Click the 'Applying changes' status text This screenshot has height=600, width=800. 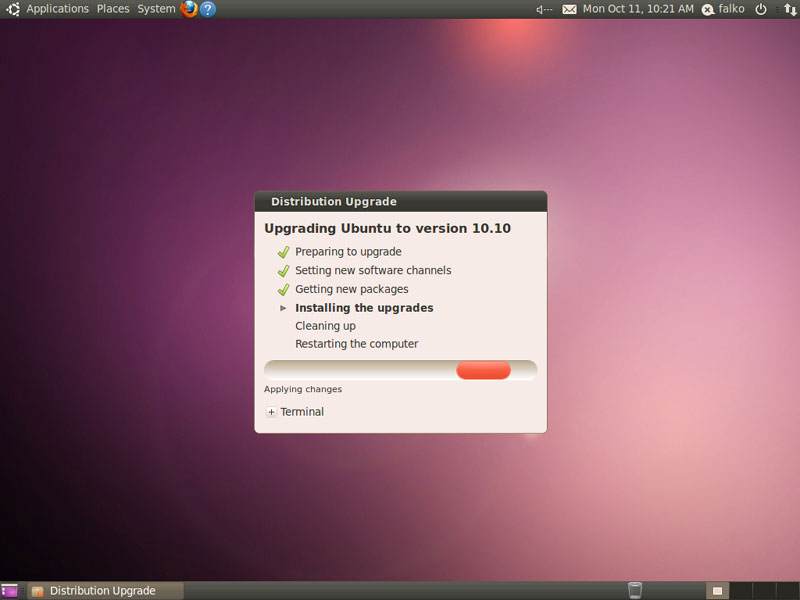[x=303, y=389]
